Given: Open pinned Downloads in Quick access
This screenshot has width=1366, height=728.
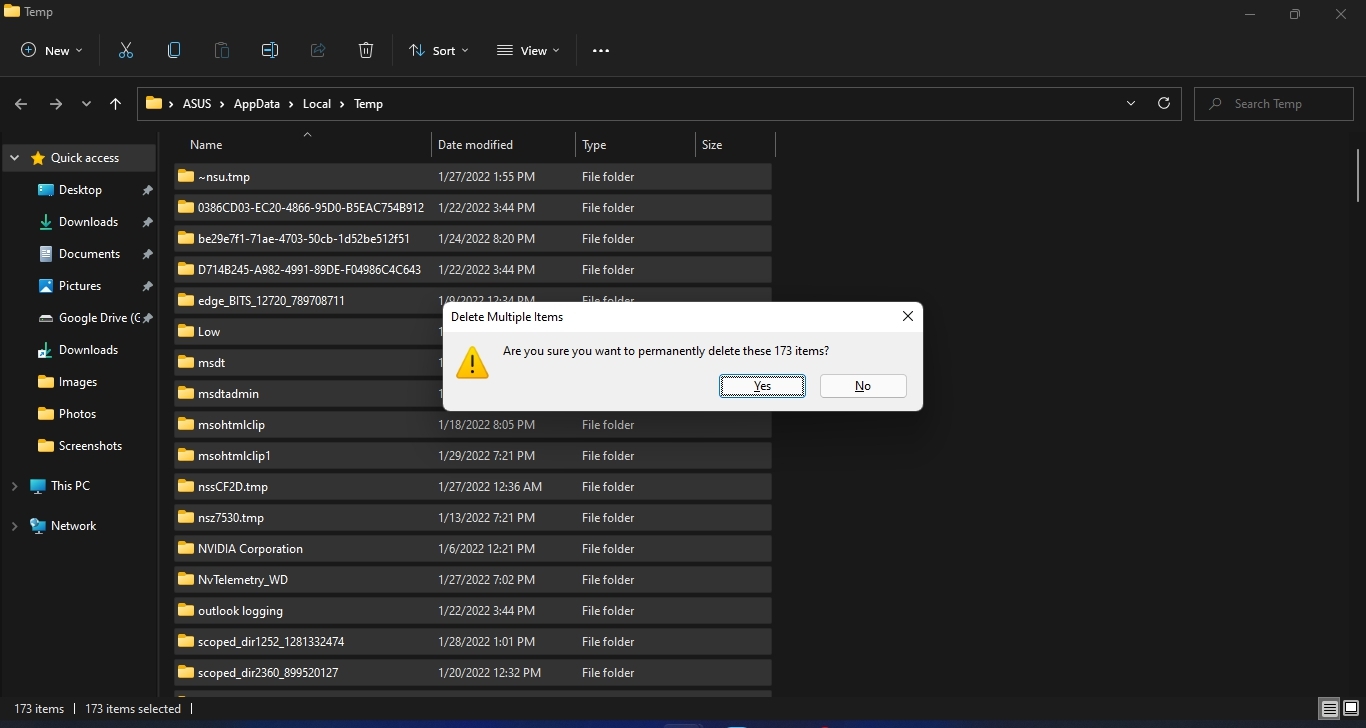Looking at the screenshot, I should 88,222.
